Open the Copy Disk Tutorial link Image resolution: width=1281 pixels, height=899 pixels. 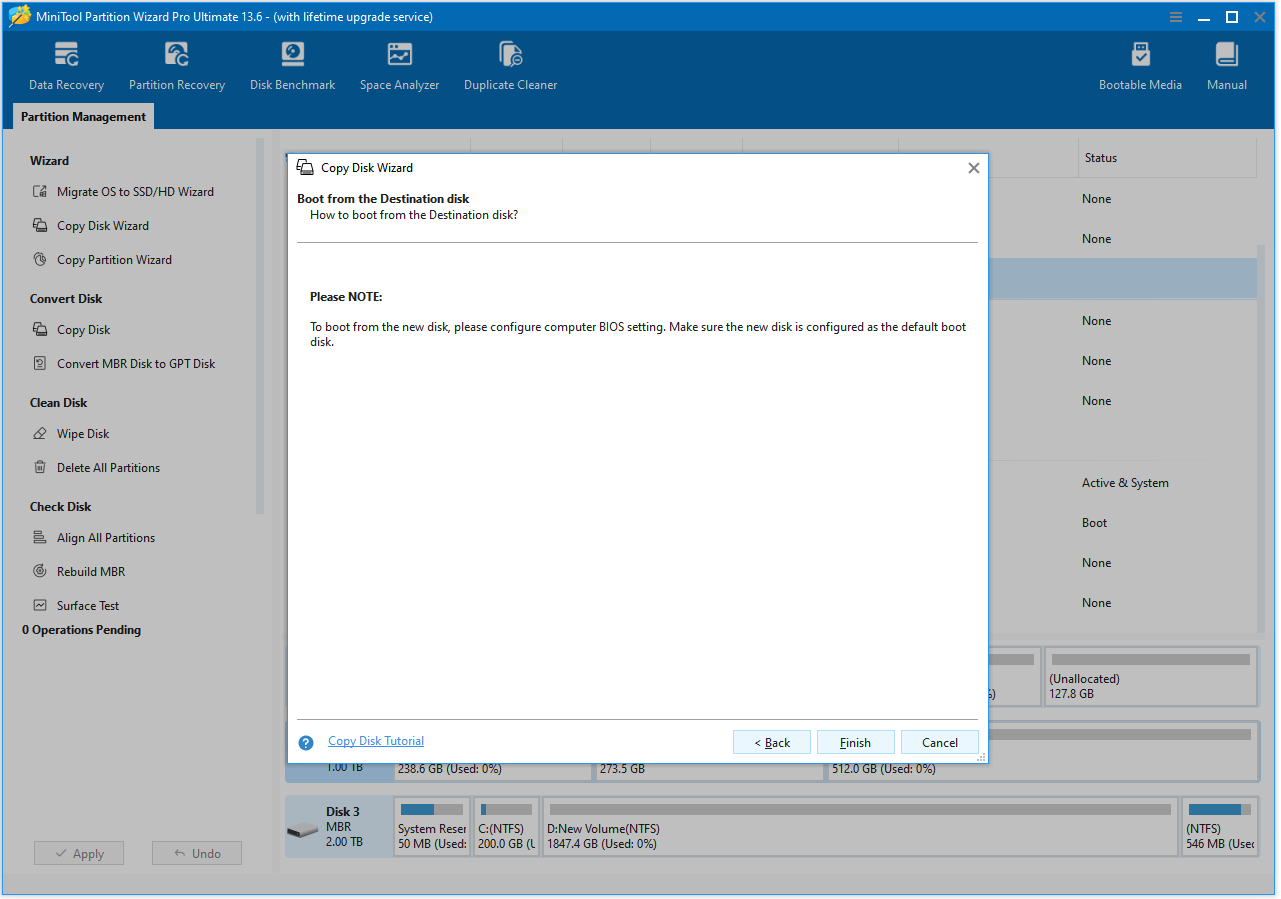[x=376, y=741]
